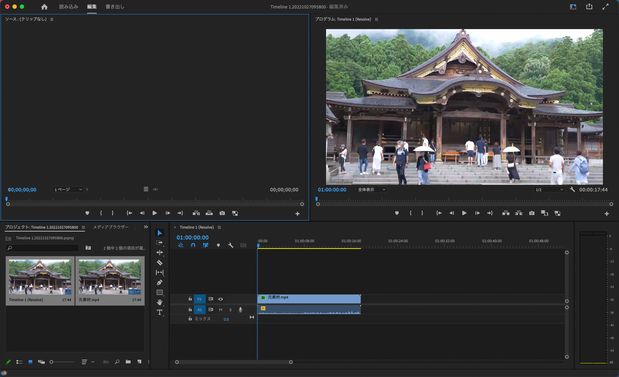Toggle linked selection in timeline

point(205,245)
